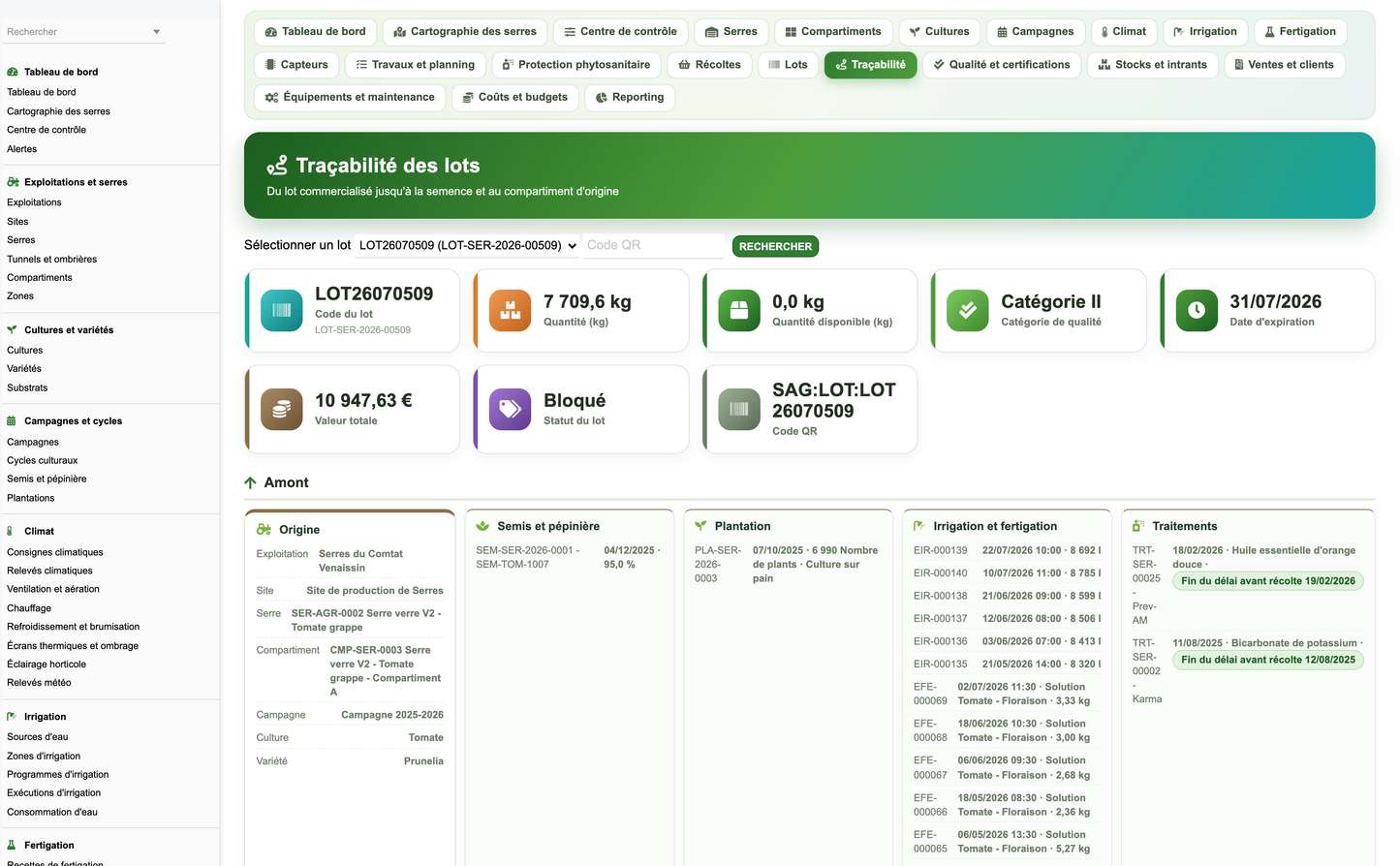
Task: Click the 'Fin du délai avant récolte 19/02/2026' badge
Action: (x=1268, y=581)
